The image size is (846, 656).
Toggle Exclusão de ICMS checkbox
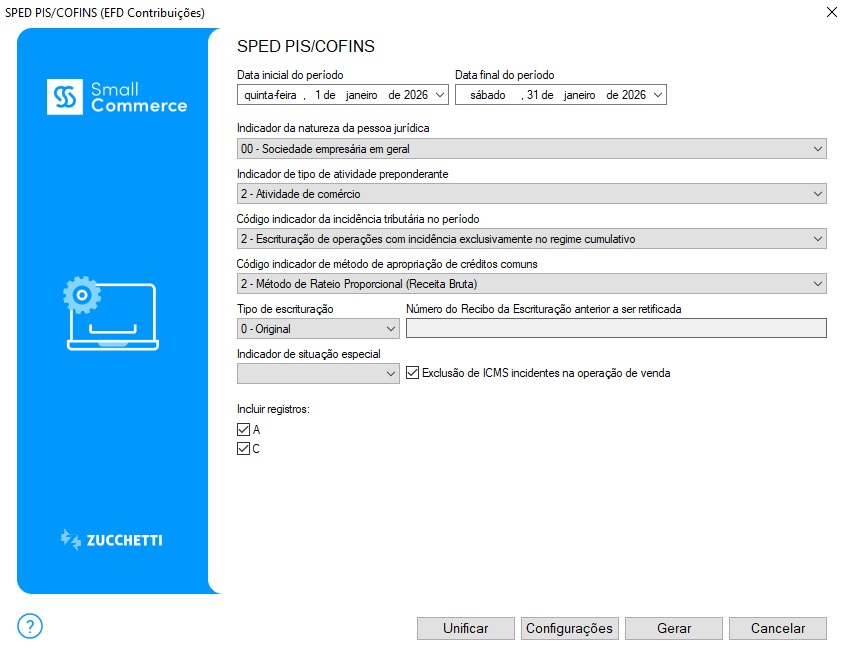pos(415,374)
